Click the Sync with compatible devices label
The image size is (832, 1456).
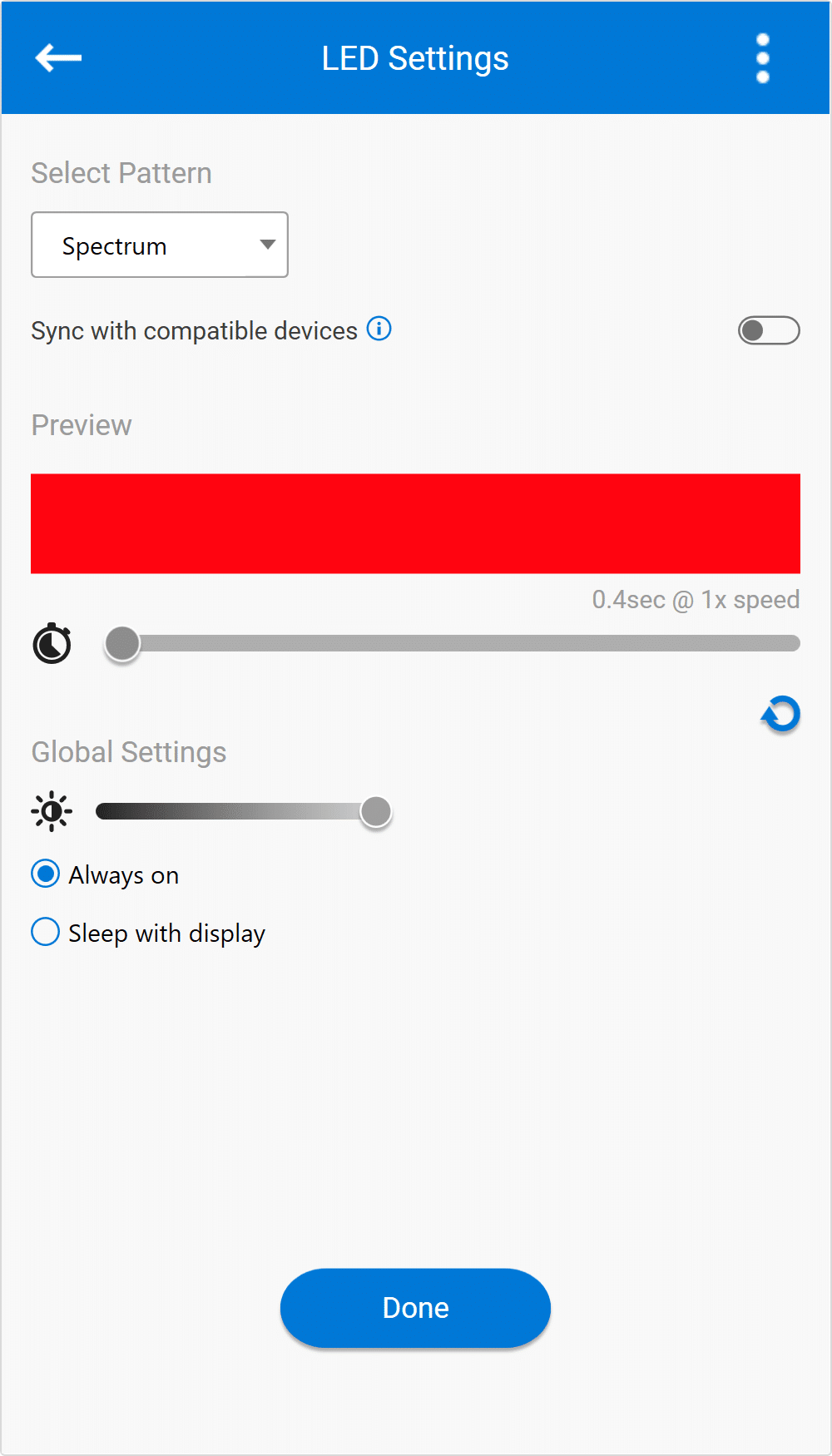[x=194, y=330]
